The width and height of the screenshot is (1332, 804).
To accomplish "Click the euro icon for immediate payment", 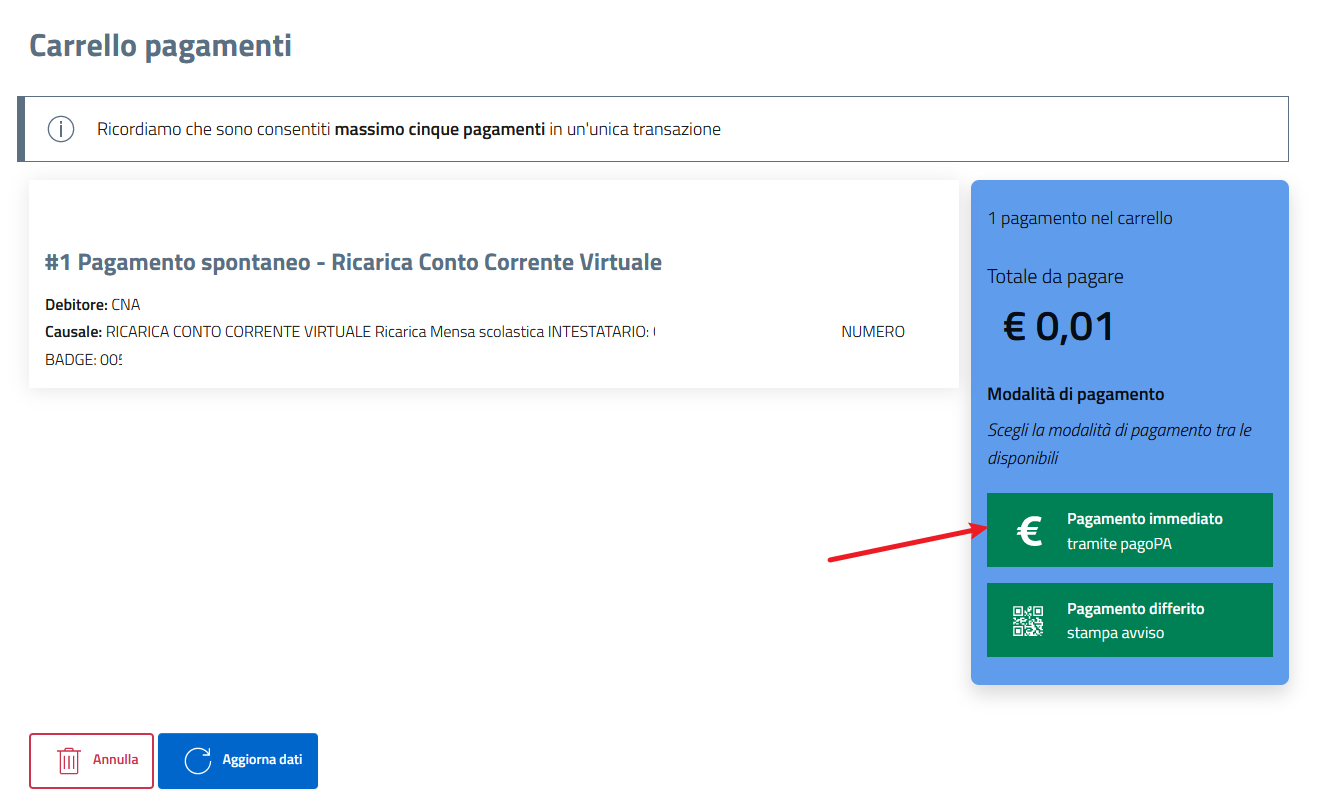I will pos(1028,531).
